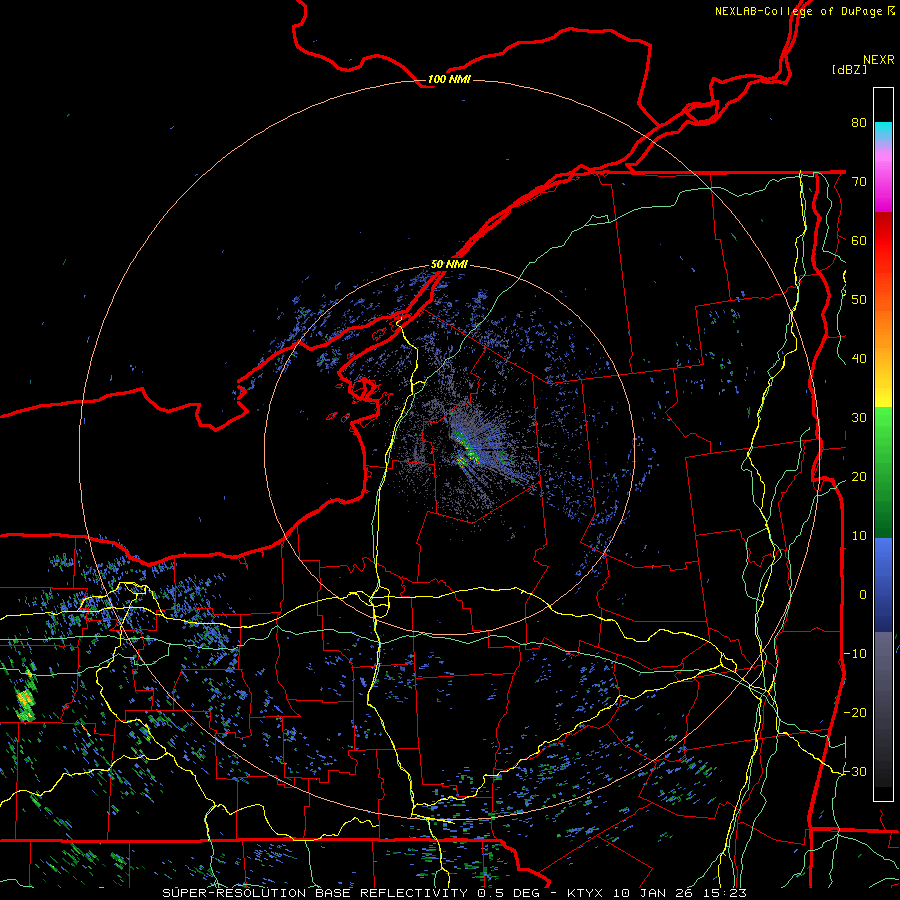Click the 80 value on the dBZ scale

(x=859, y=122)
